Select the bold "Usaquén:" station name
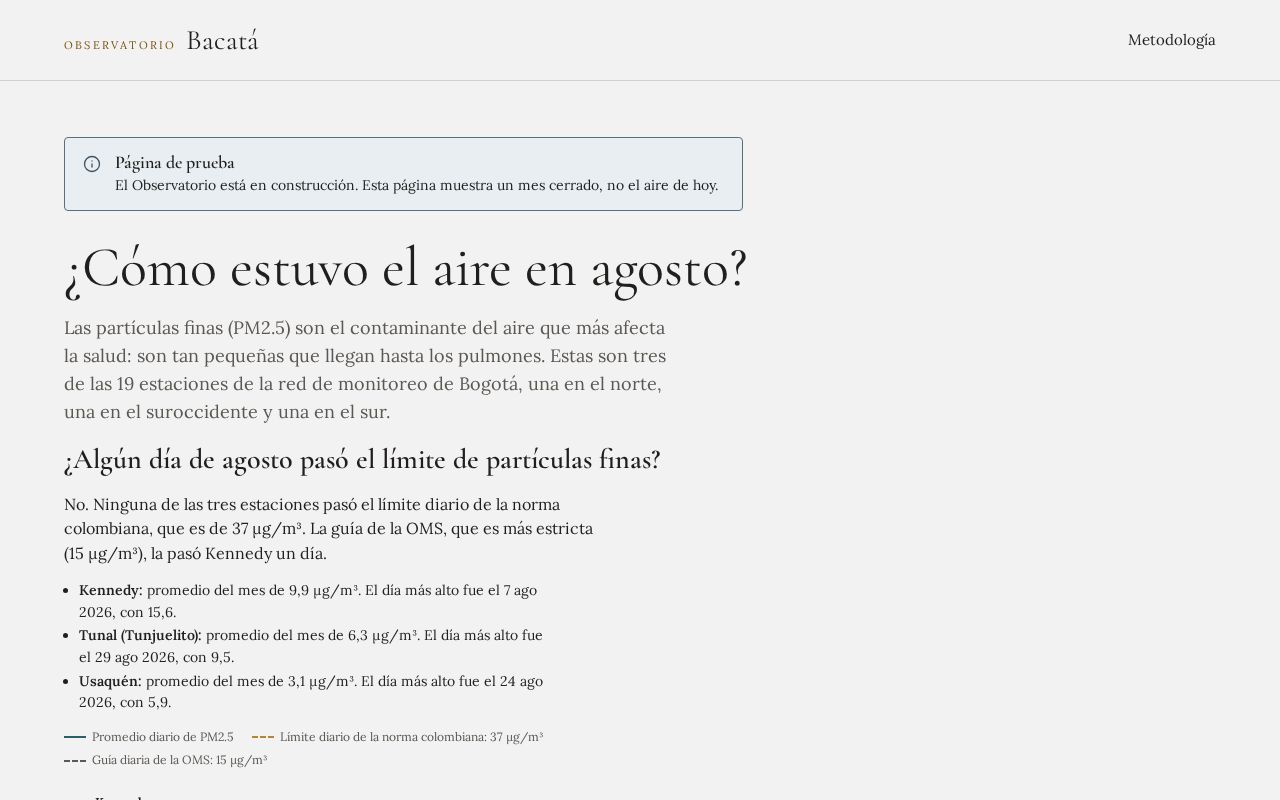Viewport: 1280px width, 800px height. (x=110, y=681)
